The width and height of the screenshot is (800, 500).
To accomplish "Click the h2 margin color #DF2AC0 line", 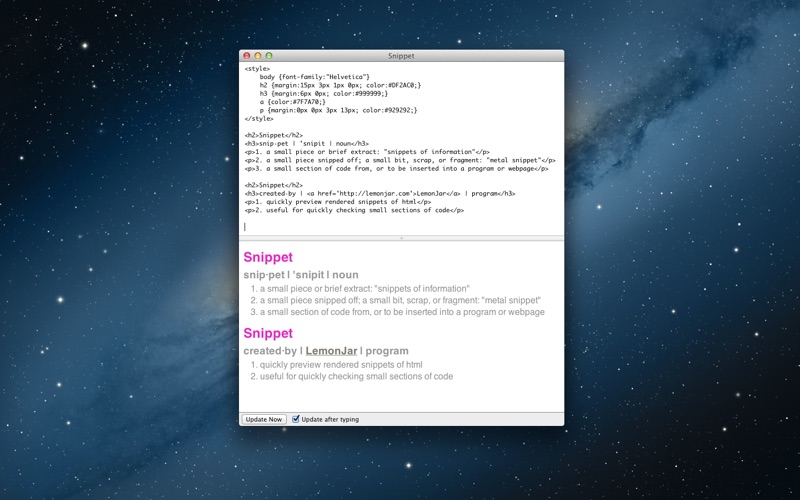I will point(340,85).
